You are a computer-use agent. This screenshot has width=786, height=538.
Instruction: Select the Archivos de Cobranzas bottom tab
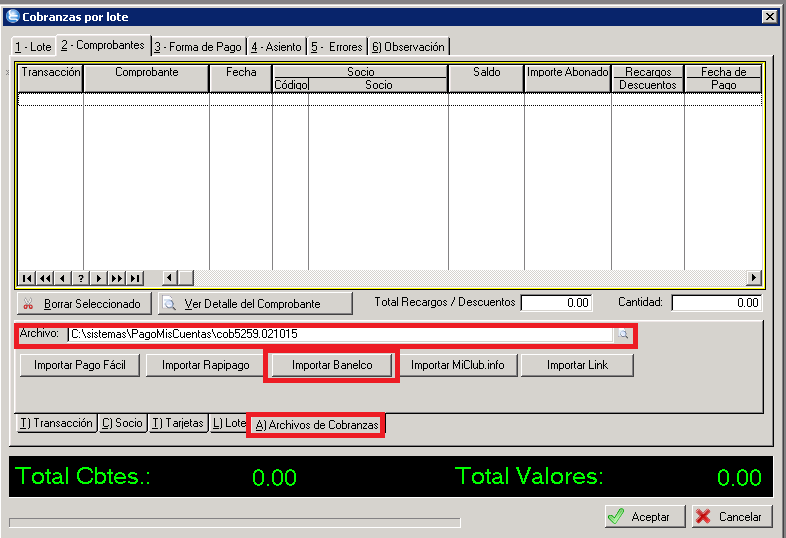click(x=317, y=425)
